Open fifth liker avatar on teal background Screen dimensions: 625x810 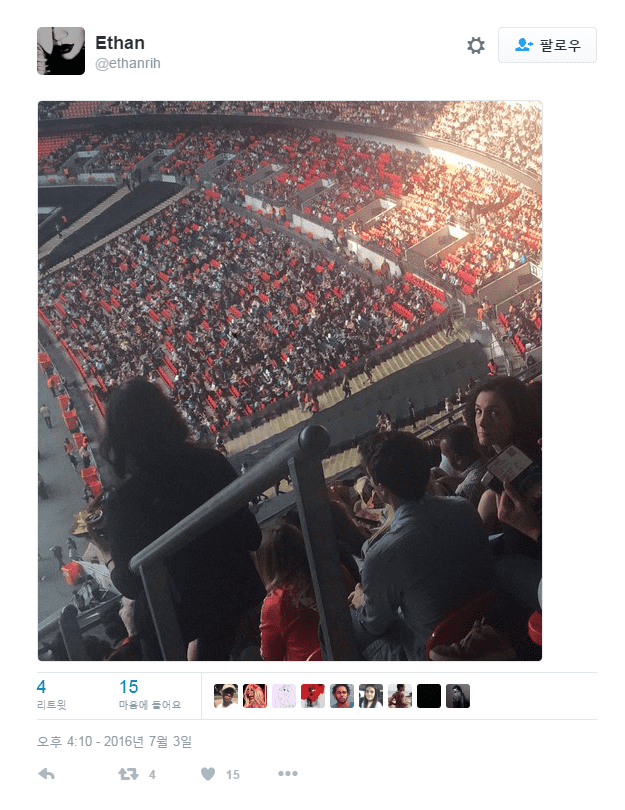point(341,696)
